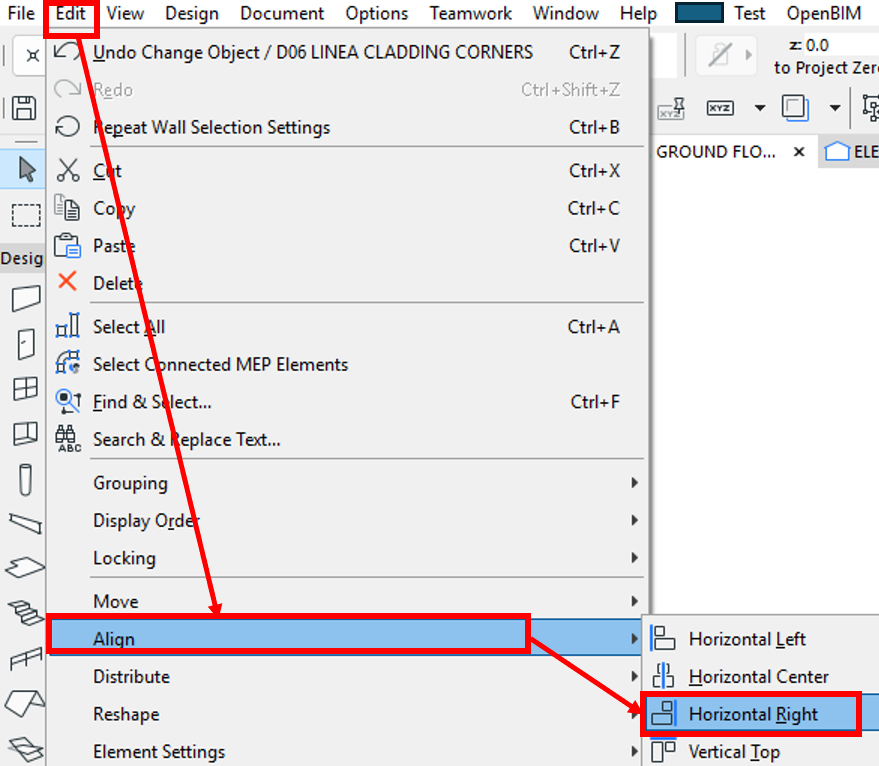Image resolution: width=879 pixels, height=766 pixels.
Task: Select the Roof tool
Action: pos(25,702)
